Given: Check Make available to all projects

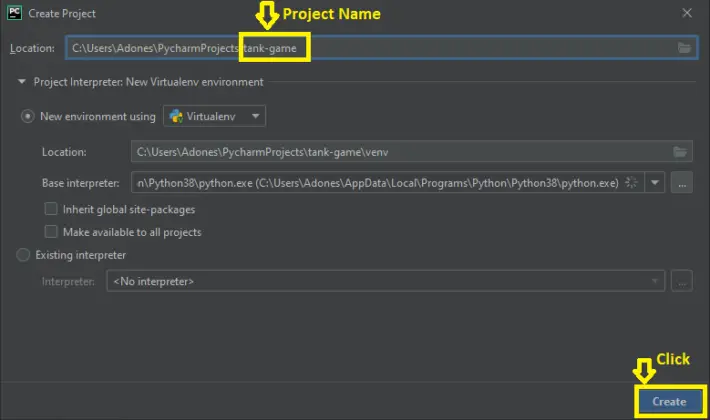Looking at the screenshot, I should (x=51, y=232).
